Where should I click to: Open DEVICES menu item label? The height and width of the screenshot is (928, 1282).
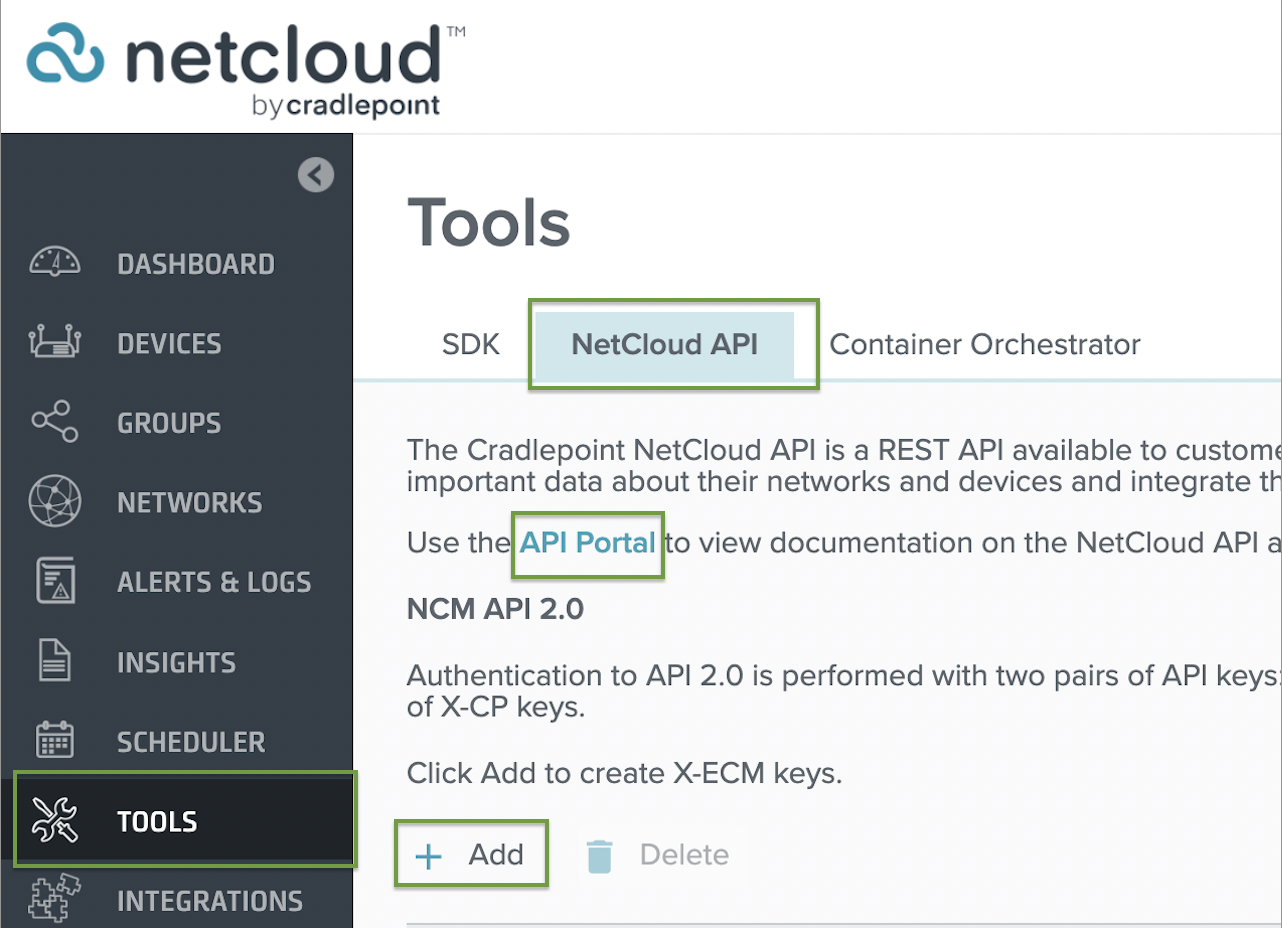pos(169,344)
